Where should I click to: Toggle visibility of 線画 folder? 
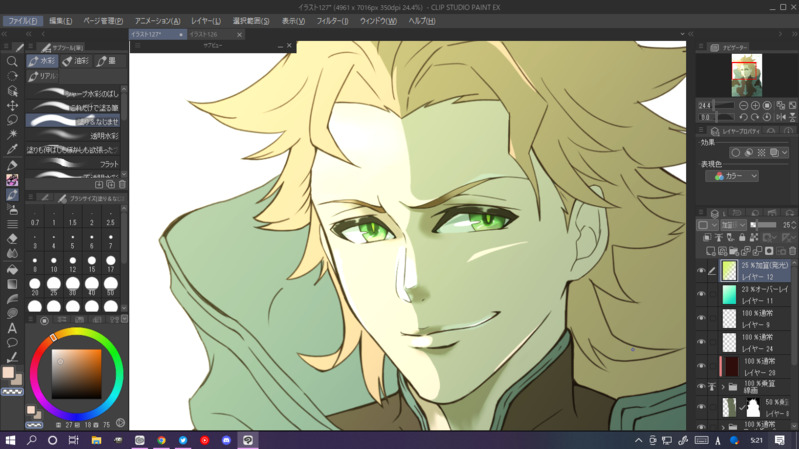click(x=702, y=387)
